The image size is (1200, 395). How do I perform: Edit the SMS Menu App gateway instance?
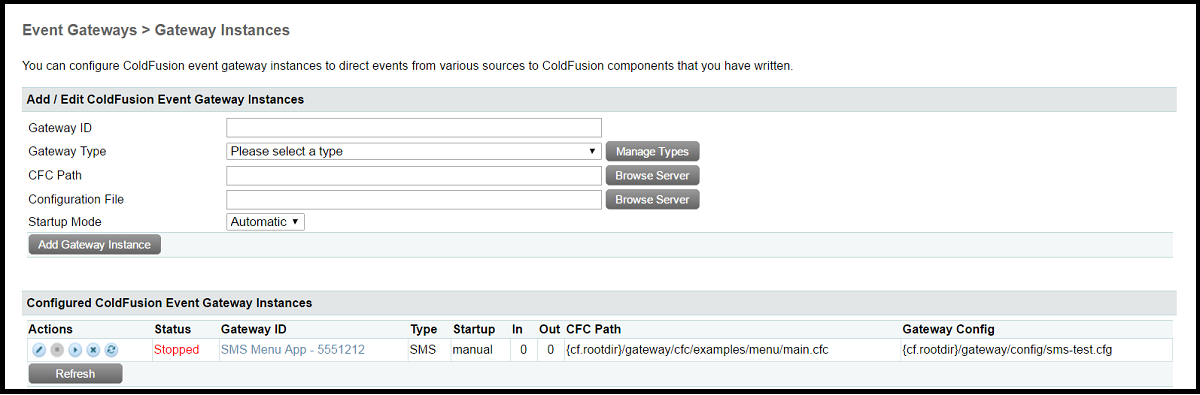pyautogui.click(x=39, y=350)
